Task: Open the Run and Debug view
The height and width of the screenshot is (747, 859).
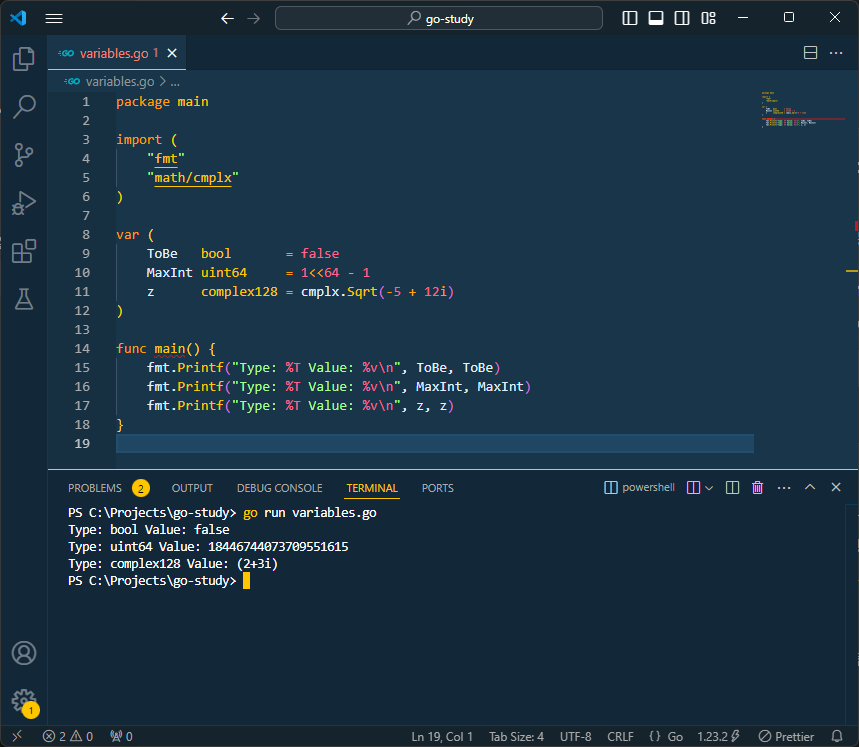Action: (23, 203)
